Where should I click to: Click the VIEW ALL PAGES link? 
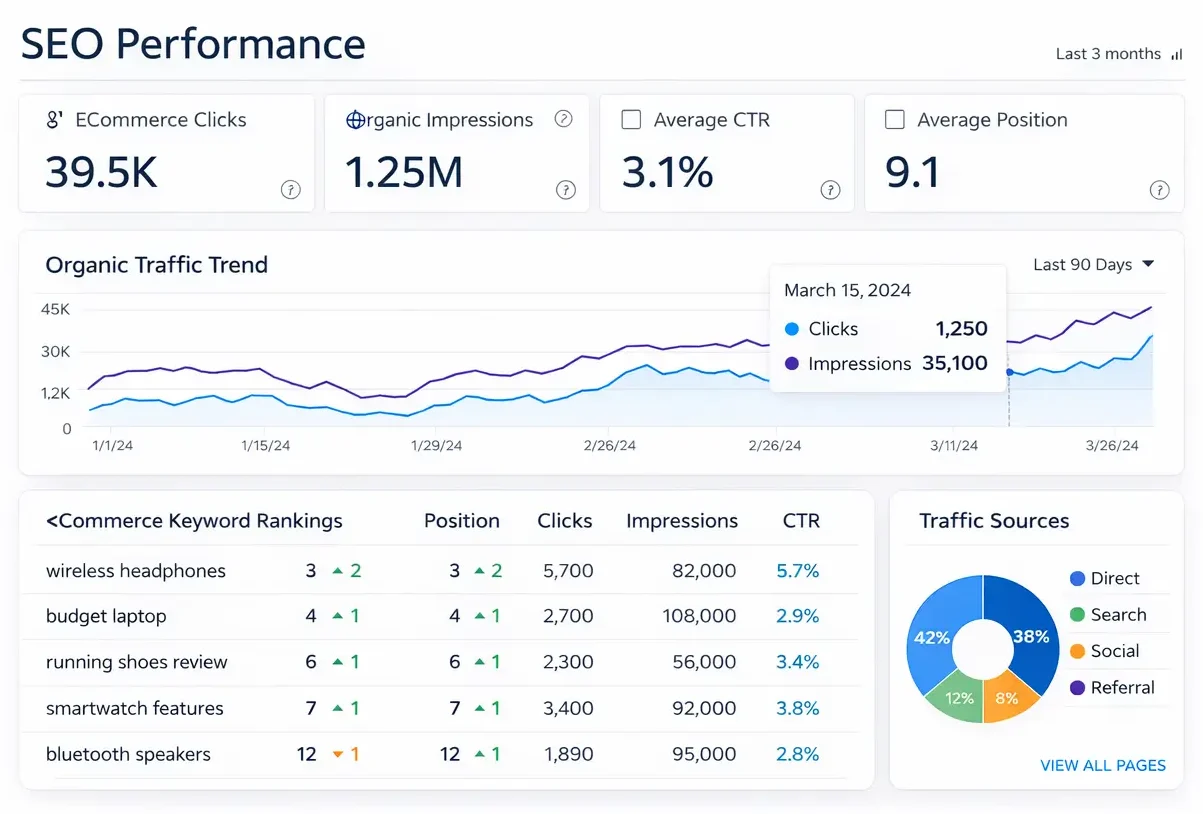(x=1103, y=765)
